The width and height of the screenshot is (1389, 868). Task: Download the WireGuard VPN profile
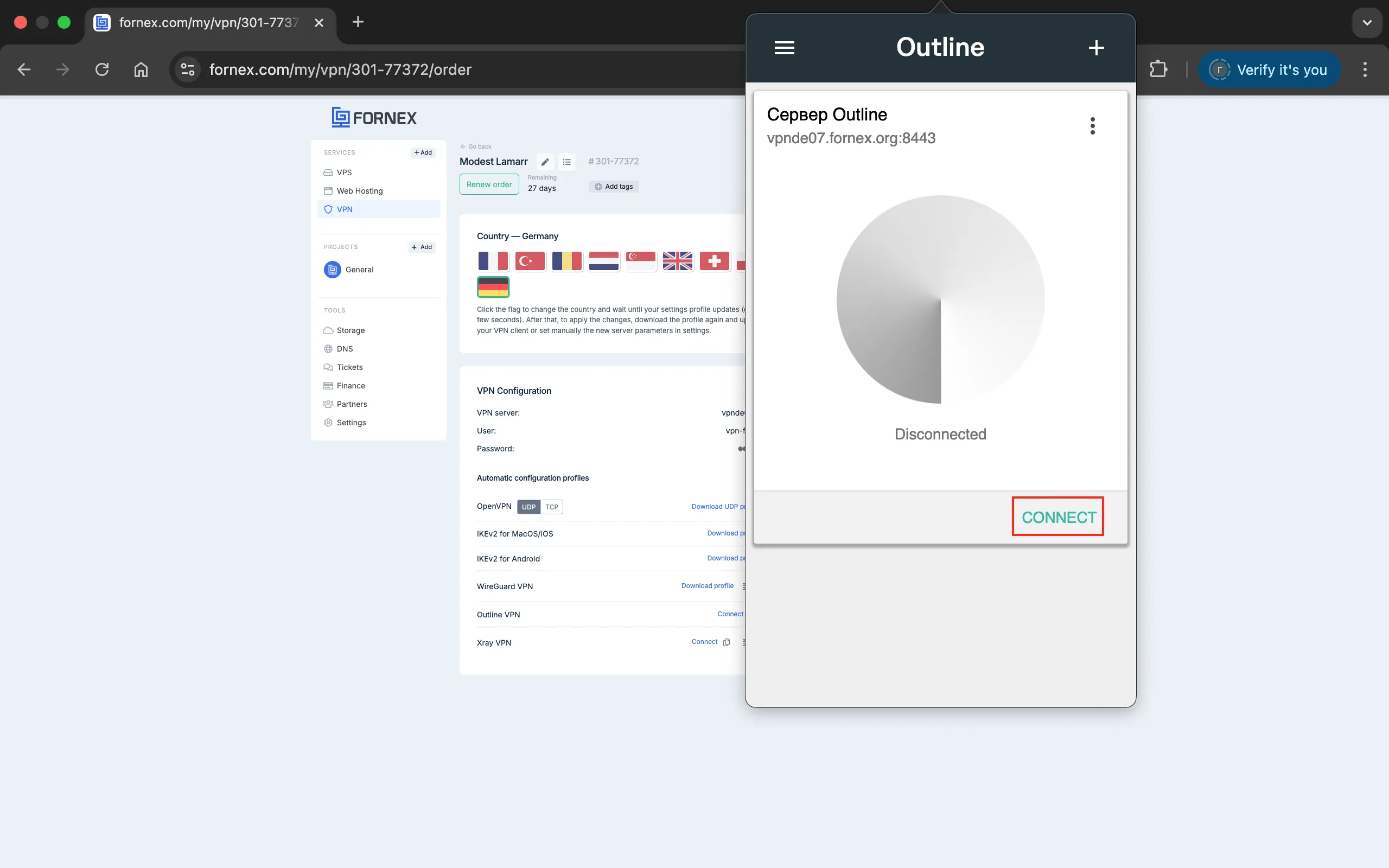tap(707, 585)
